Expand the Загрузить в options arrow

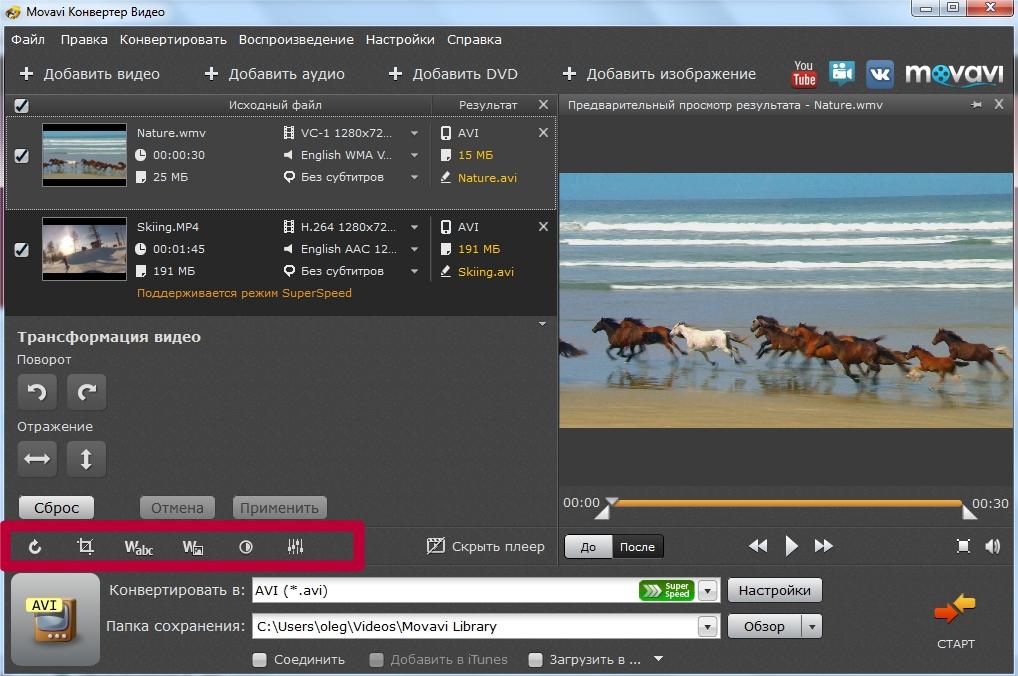click(x=658, y=658)
